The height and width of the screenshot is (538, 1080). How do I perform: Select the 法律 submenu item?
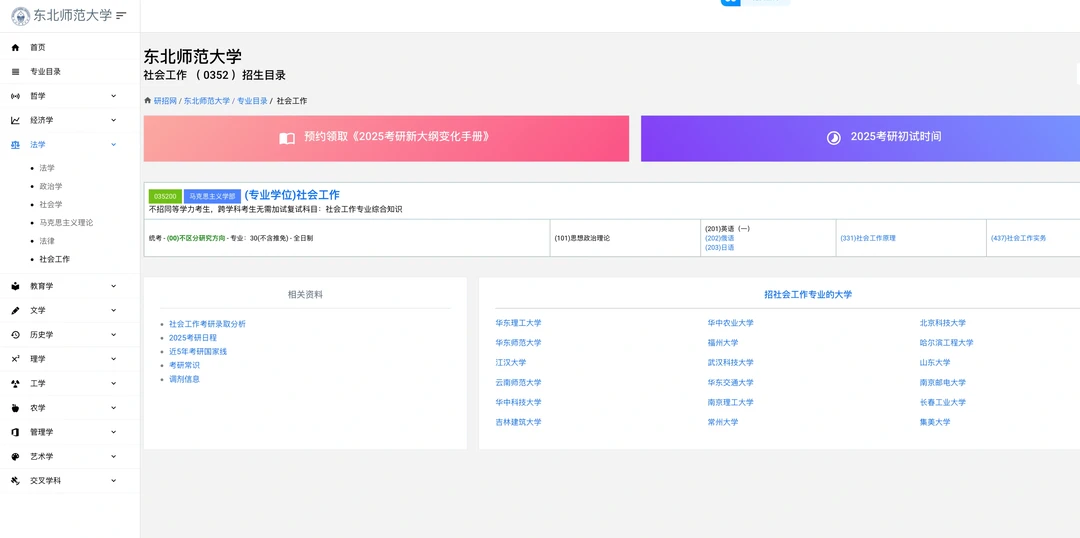47,241
